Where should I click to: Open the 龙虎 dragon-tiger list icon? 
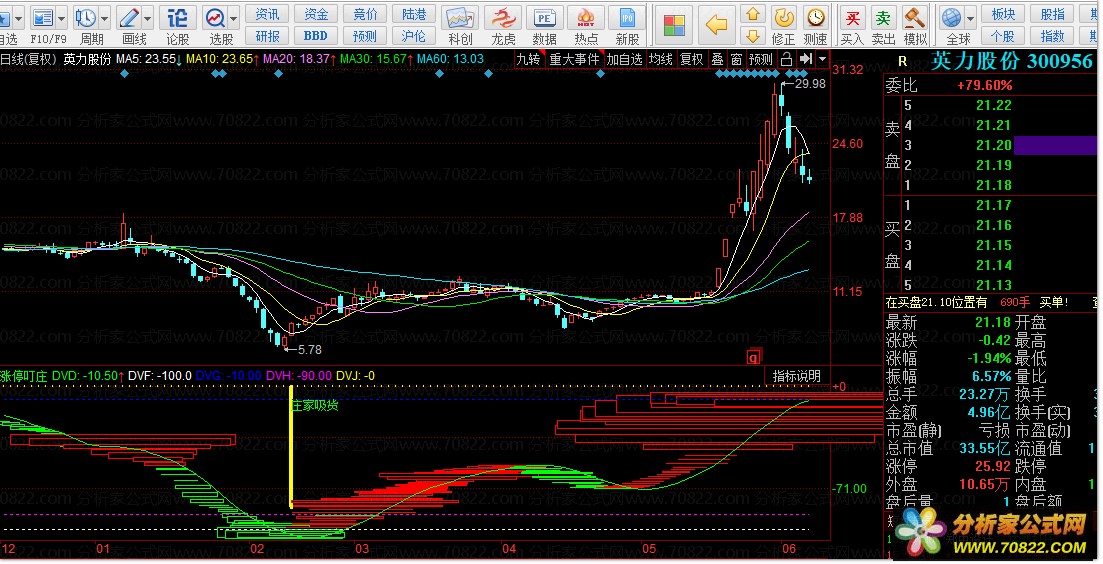pyautogui.click(x=503, y=18)
